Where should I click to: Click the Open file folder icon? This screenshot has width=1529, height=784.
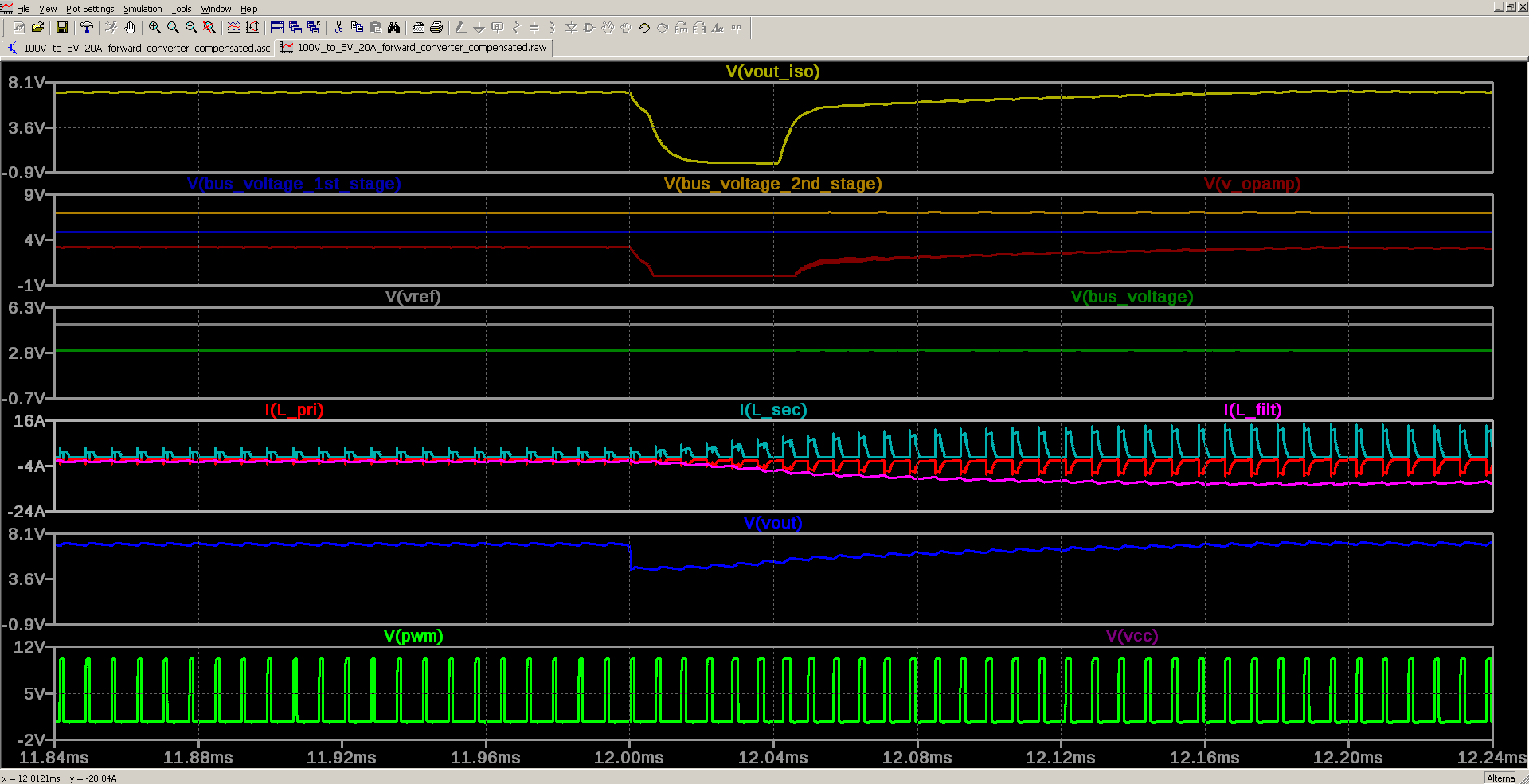point(37,28)
